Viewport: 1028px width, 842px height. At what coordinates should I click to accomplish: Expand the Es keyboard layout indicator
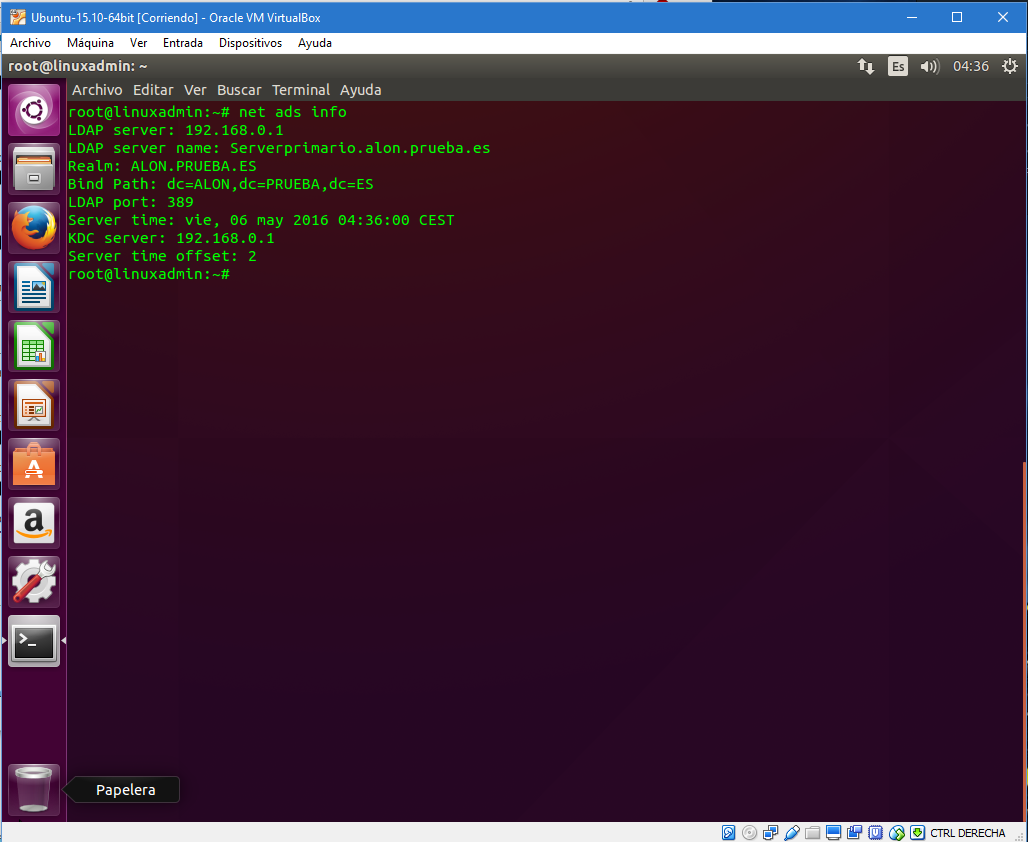tap(898, 67)
